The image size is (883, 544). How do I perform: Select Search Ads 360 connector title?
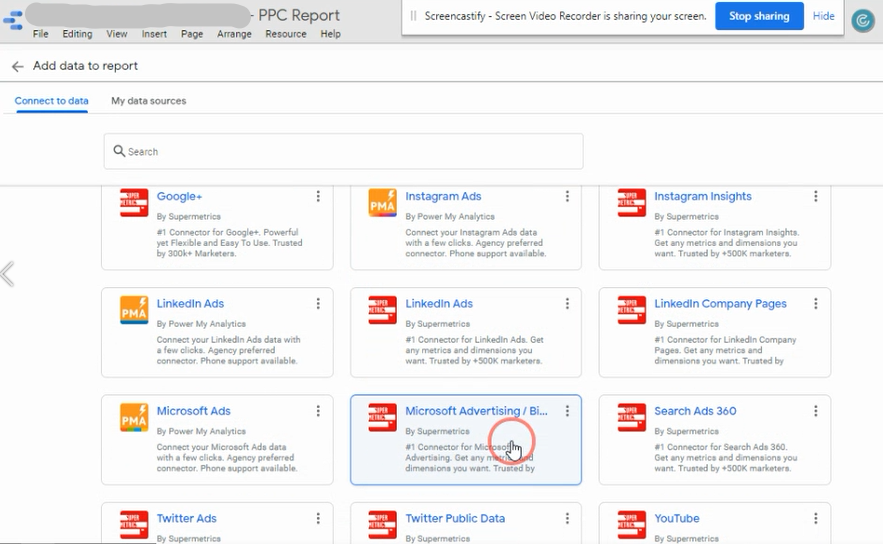tap(695, 411)
